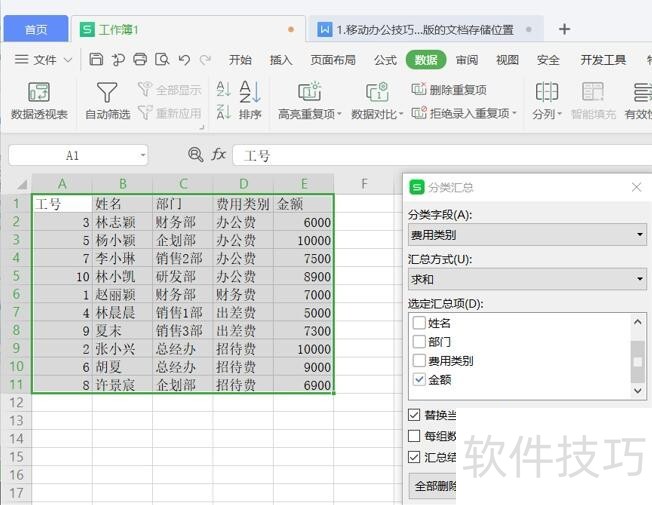The height and width of the screenshot is (505, 652).
Task: Click the 费用类别 header cell
Action: pyautogui.click(x=243, y=204)
